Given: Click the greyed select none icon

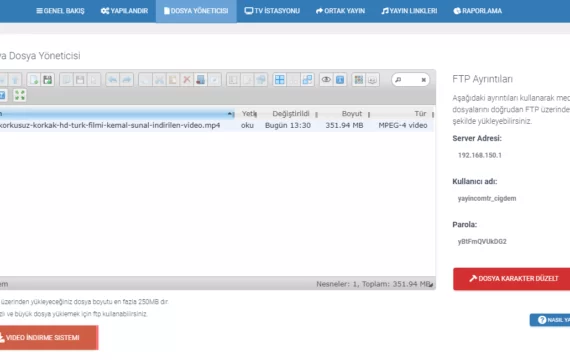Looking at the screenshot, I should coord(293,80).
